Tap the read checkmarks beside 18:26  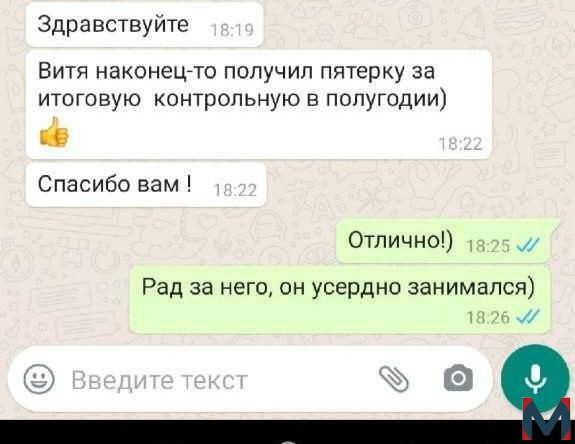(x=528, y=316)
